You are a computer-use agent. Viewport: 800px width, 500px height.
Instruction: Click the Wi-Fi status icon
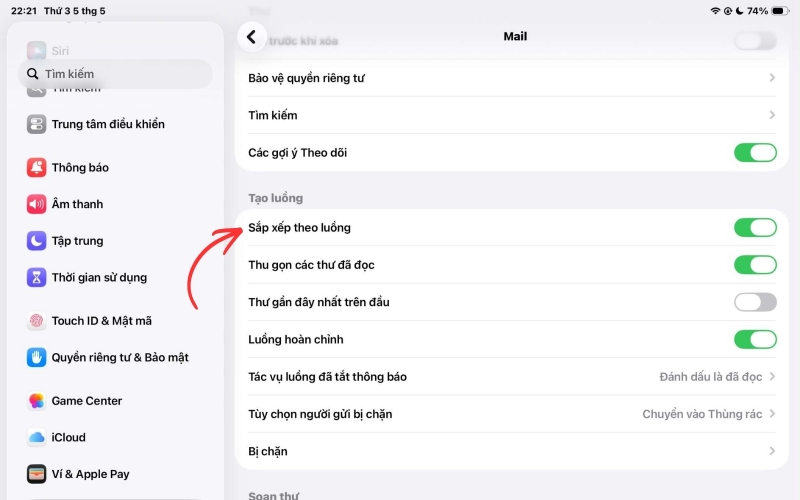(715, 11)
